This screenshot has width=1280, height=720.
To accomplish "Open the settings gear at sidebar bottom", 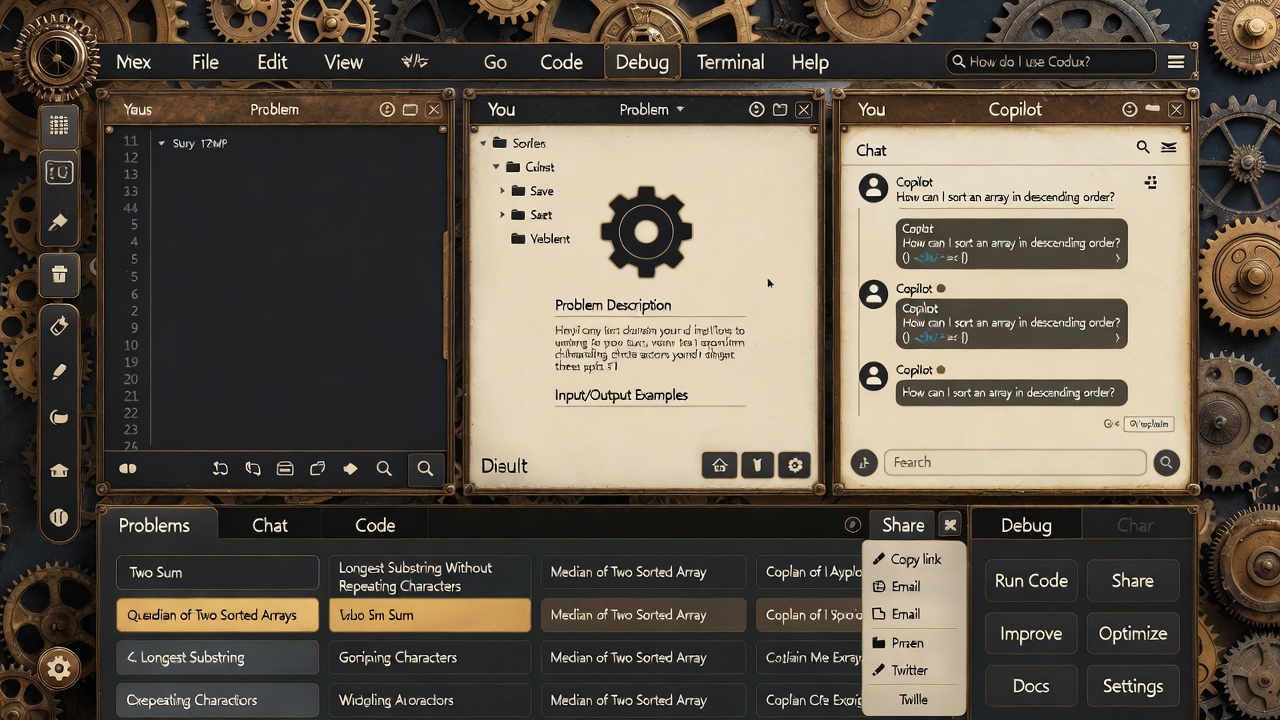I will (x=59, y=668).
